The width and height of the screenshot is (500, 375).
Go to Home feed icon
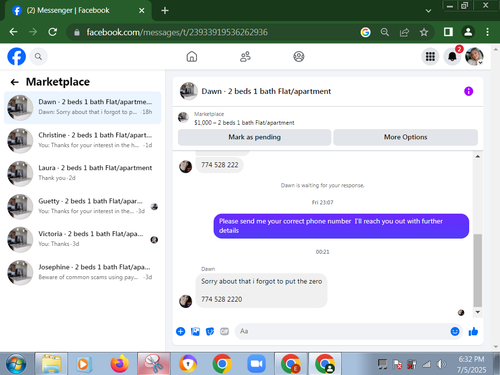click(x=192, y=57)
